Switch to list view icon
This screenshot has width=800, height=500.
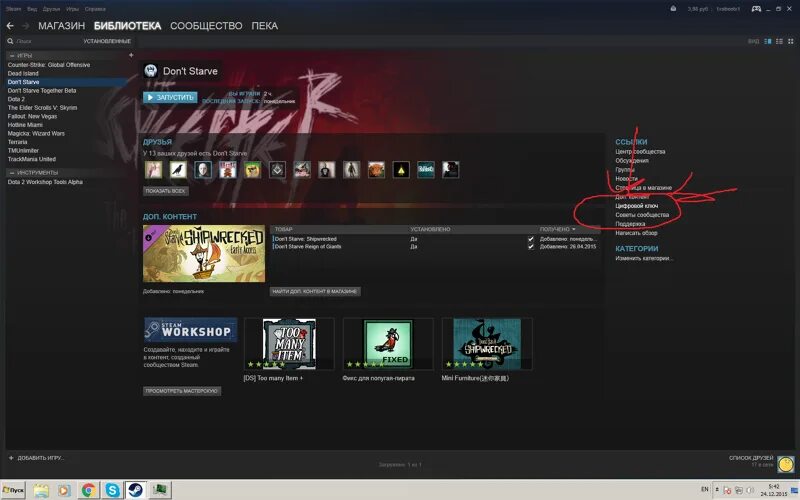tap(780, 41)
